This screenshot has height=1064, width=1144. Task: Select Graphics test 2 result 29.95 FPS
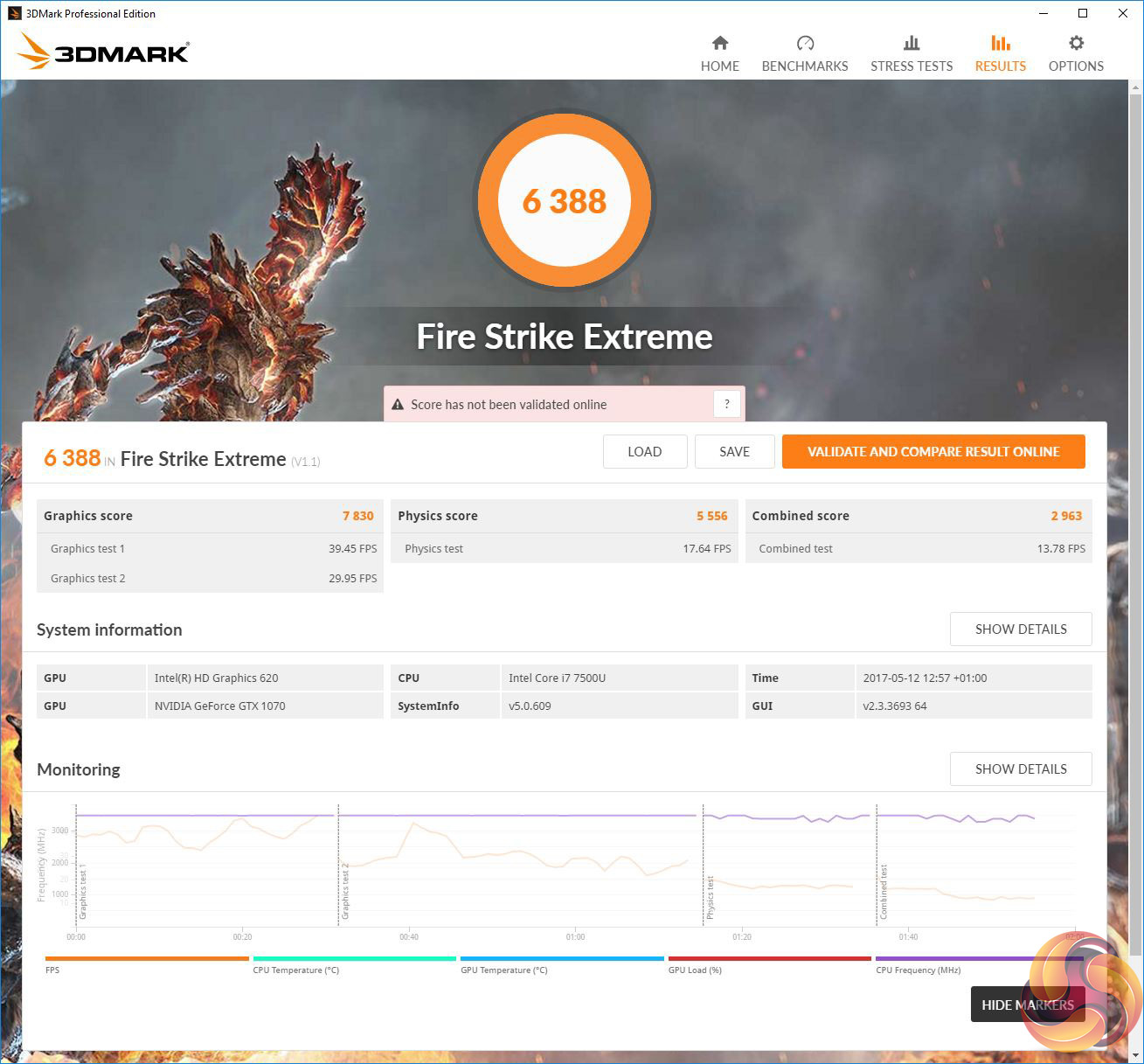[353, 579]
